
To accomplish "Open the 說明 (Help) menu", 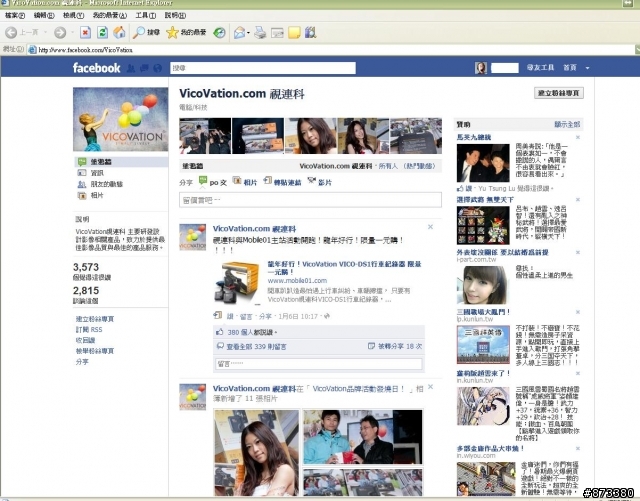I will (x=175, y=16).
